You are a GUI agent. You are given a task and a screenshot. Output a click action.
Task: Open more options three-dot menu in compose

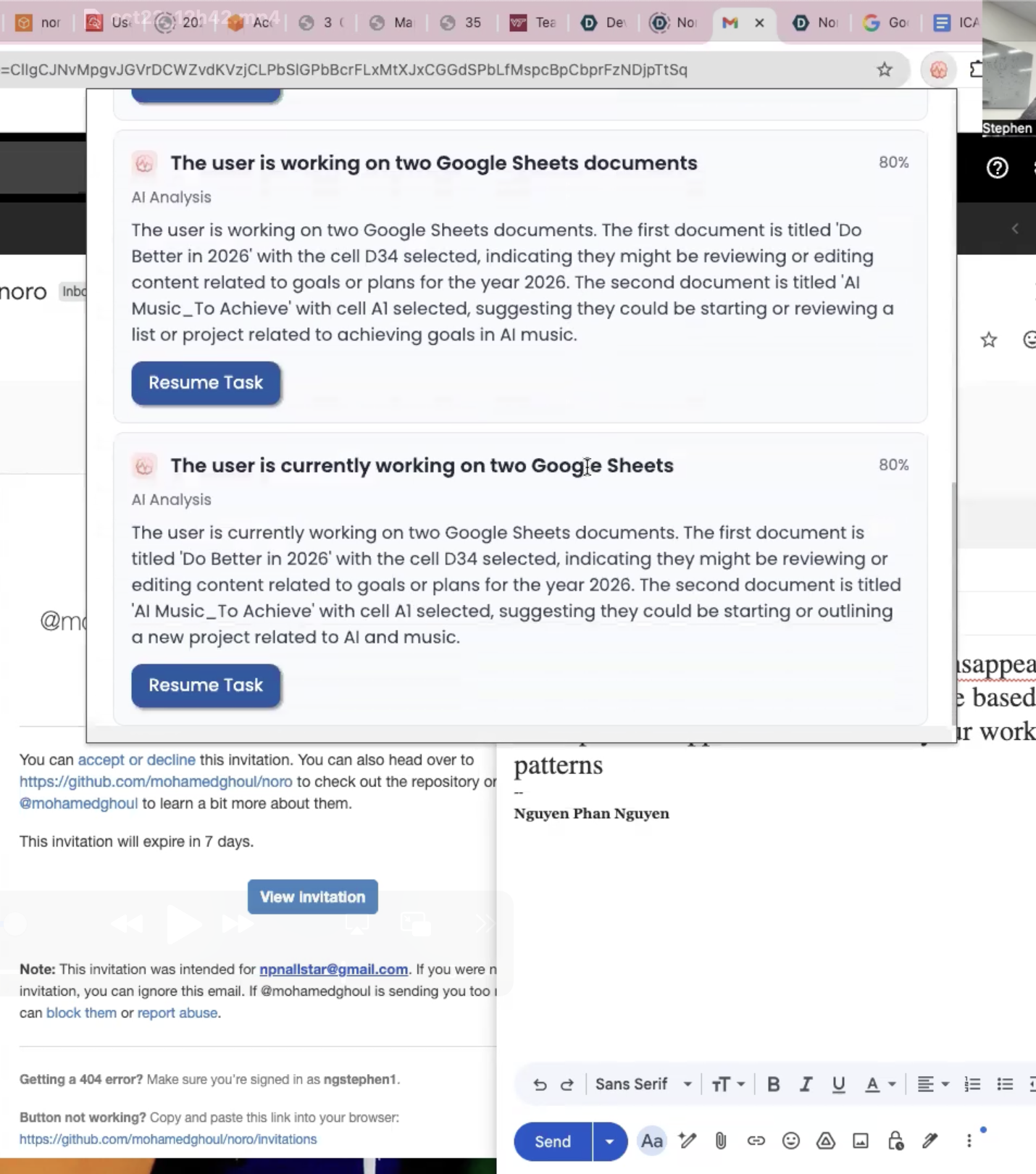click(969, 1141)
